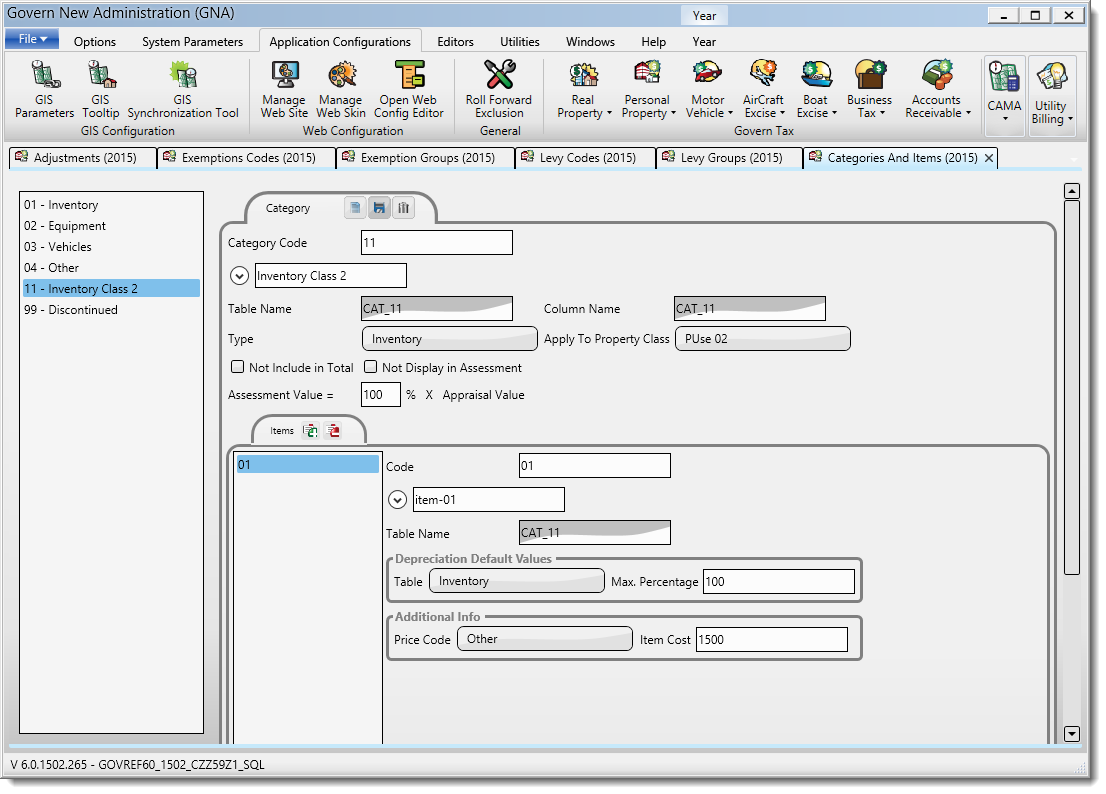The image size is (1106, 794).
Task: Check Not Display in Assessment
Action: click(x=370, y=368)
